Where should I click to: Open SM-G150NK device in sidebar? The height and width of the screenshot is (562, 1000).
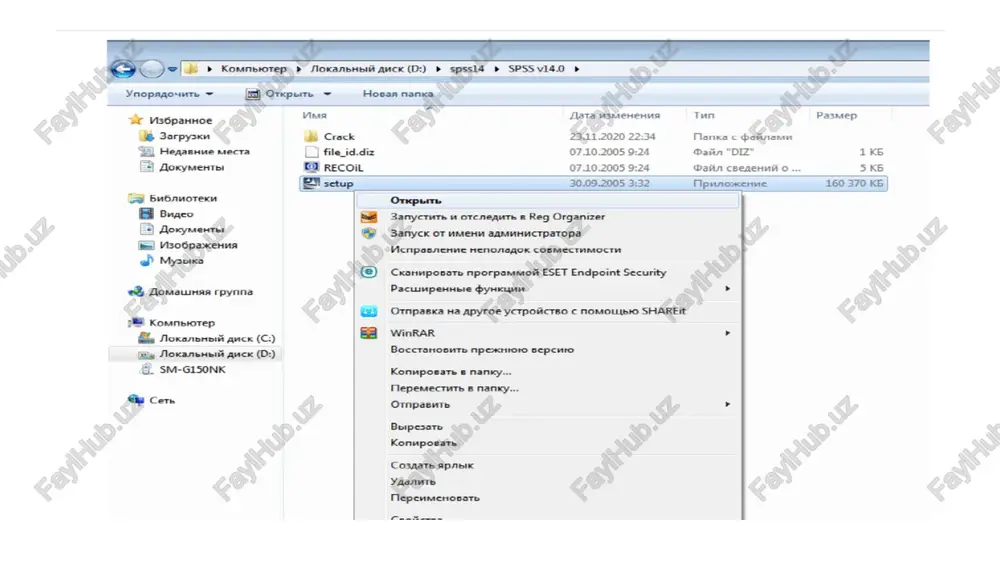point(193,369)
